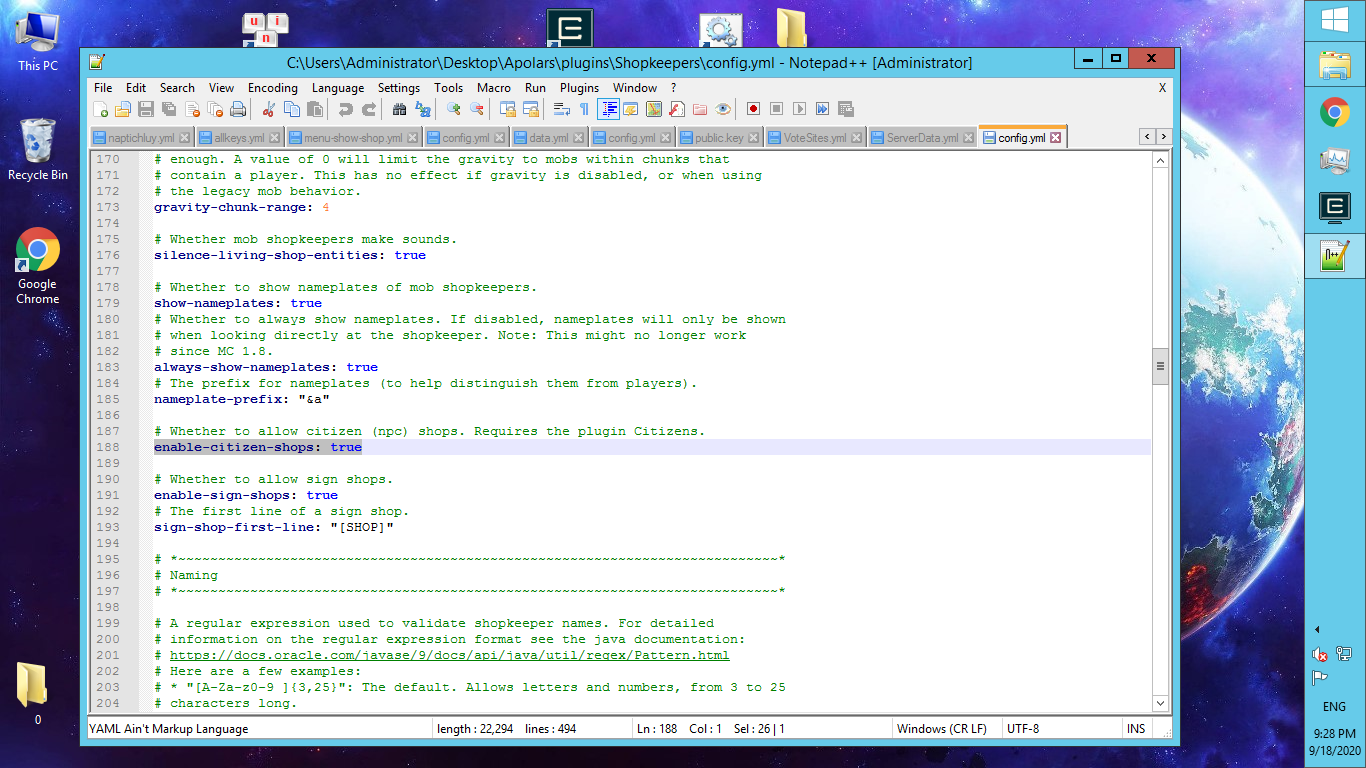The height and width of the screenshot is (768, 1366).
Task: Expand the Language menu
Action: [x=337, y=88]
